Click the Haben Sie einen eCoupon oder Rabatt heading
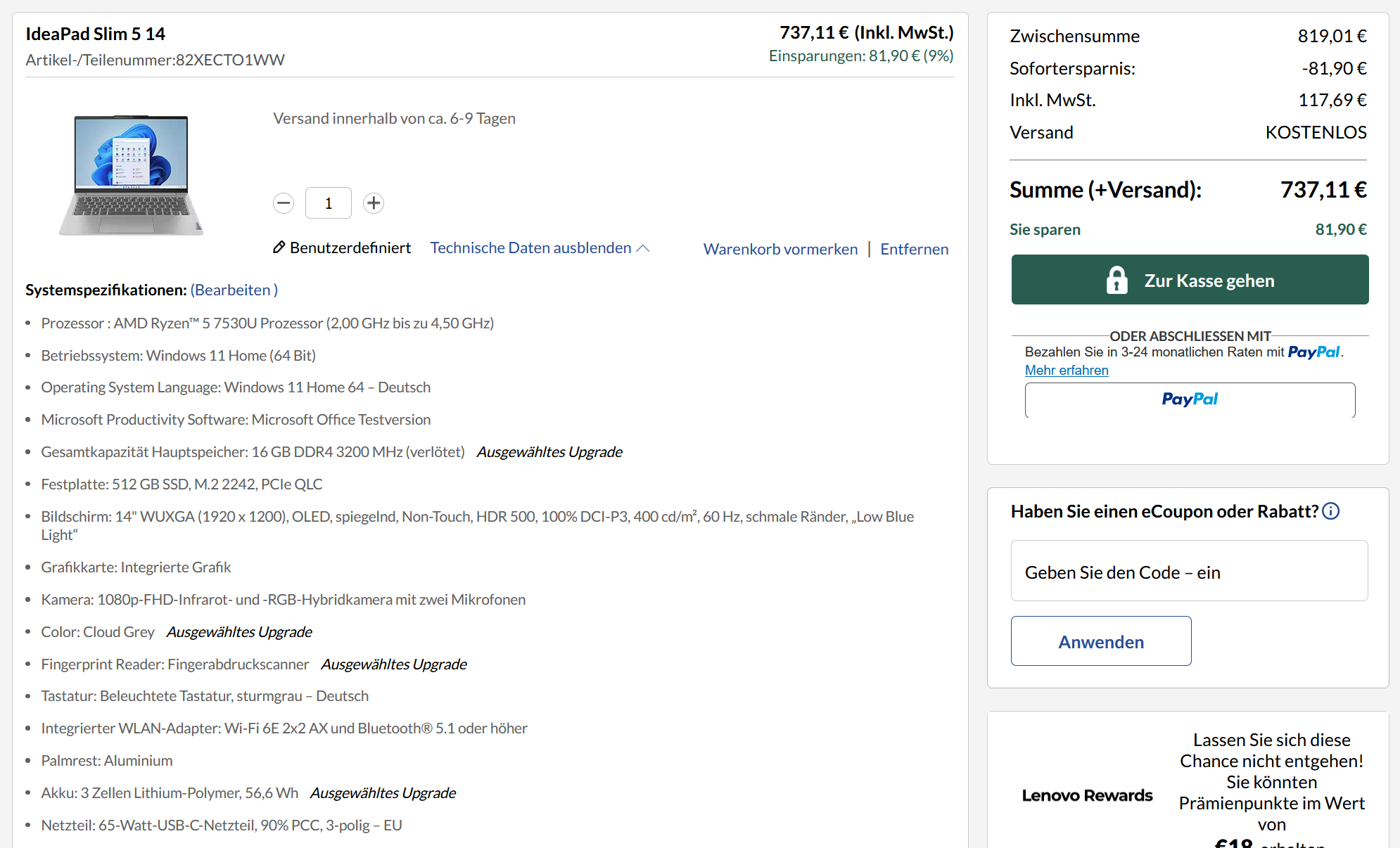This screenshot has height=848, width=1400. [x=1164, y=511]
